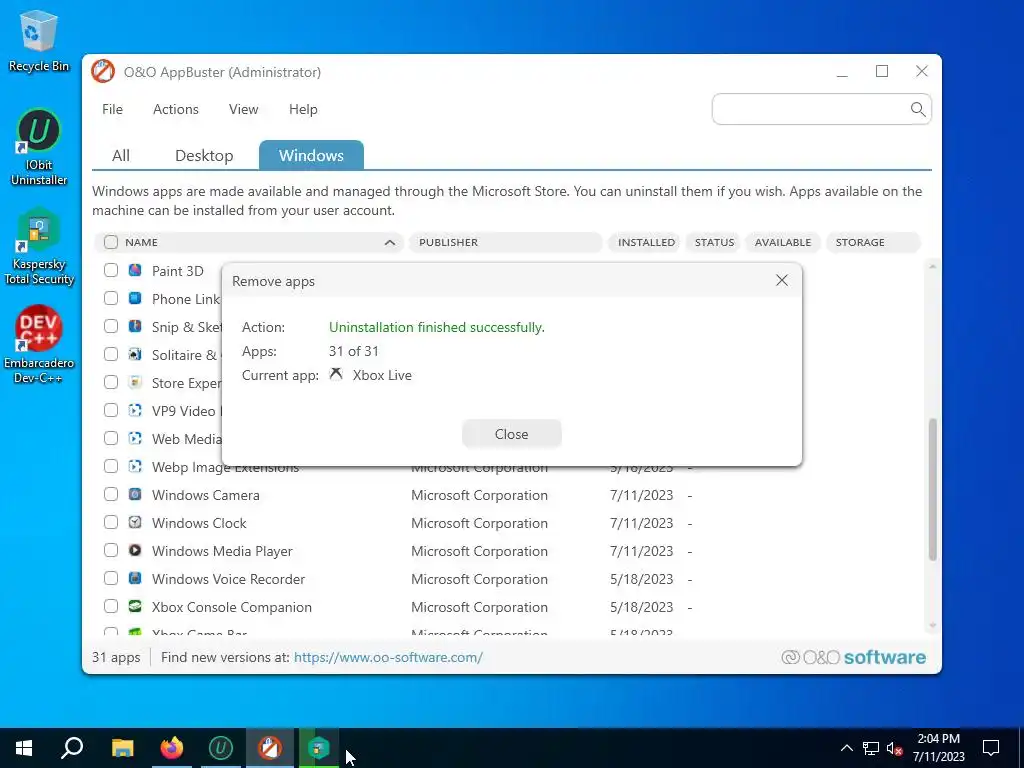The width and height of the screenshot is (1024, 768).
Task: Click the taskbar clock and date
Action: click(939, 748)
